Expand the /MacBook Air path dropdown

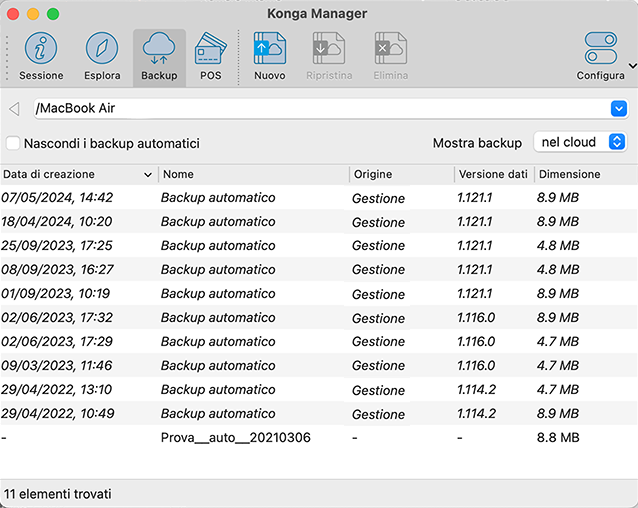coord(618,109)
